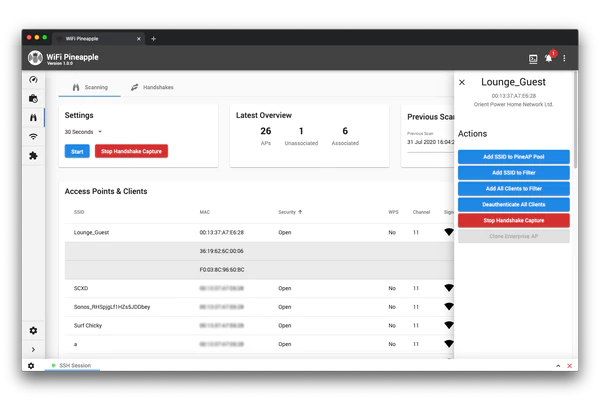Open the Settings gear in sidebar

(x=33, y=330)
